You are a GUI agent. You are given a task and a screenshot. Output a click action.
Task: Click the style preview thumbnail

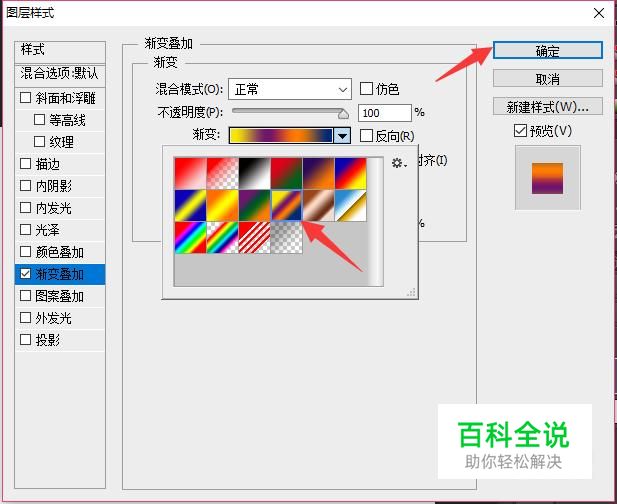(547, 178)
